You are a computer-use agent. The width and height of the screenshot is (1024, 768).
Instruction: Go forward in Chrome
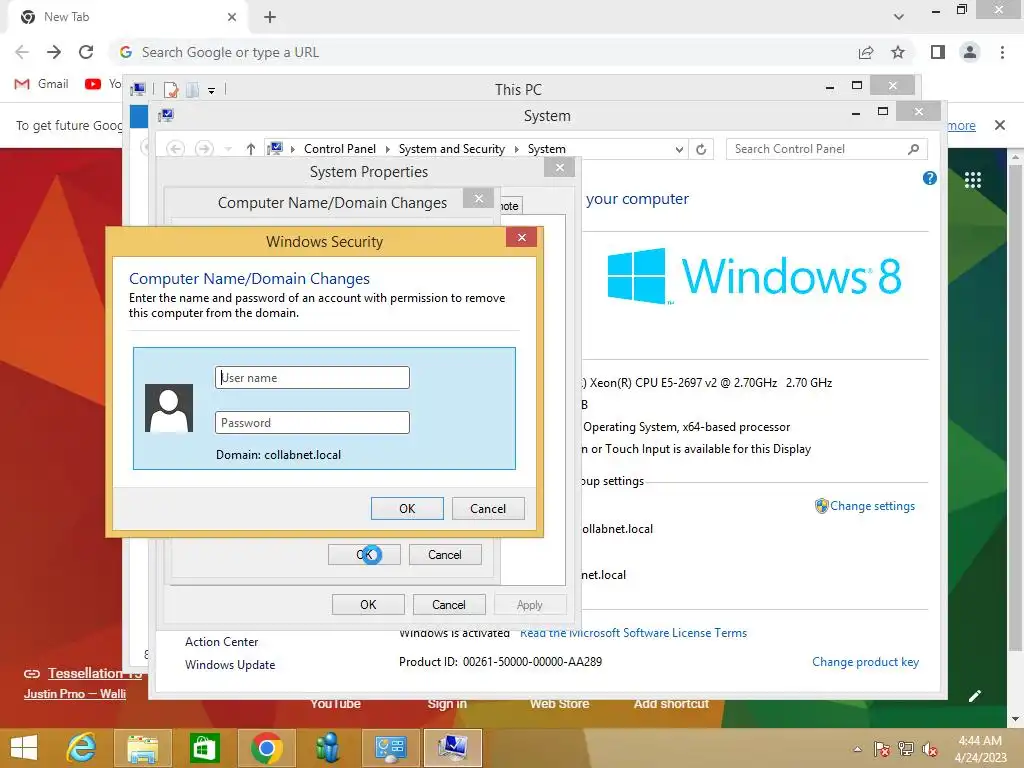54,52
